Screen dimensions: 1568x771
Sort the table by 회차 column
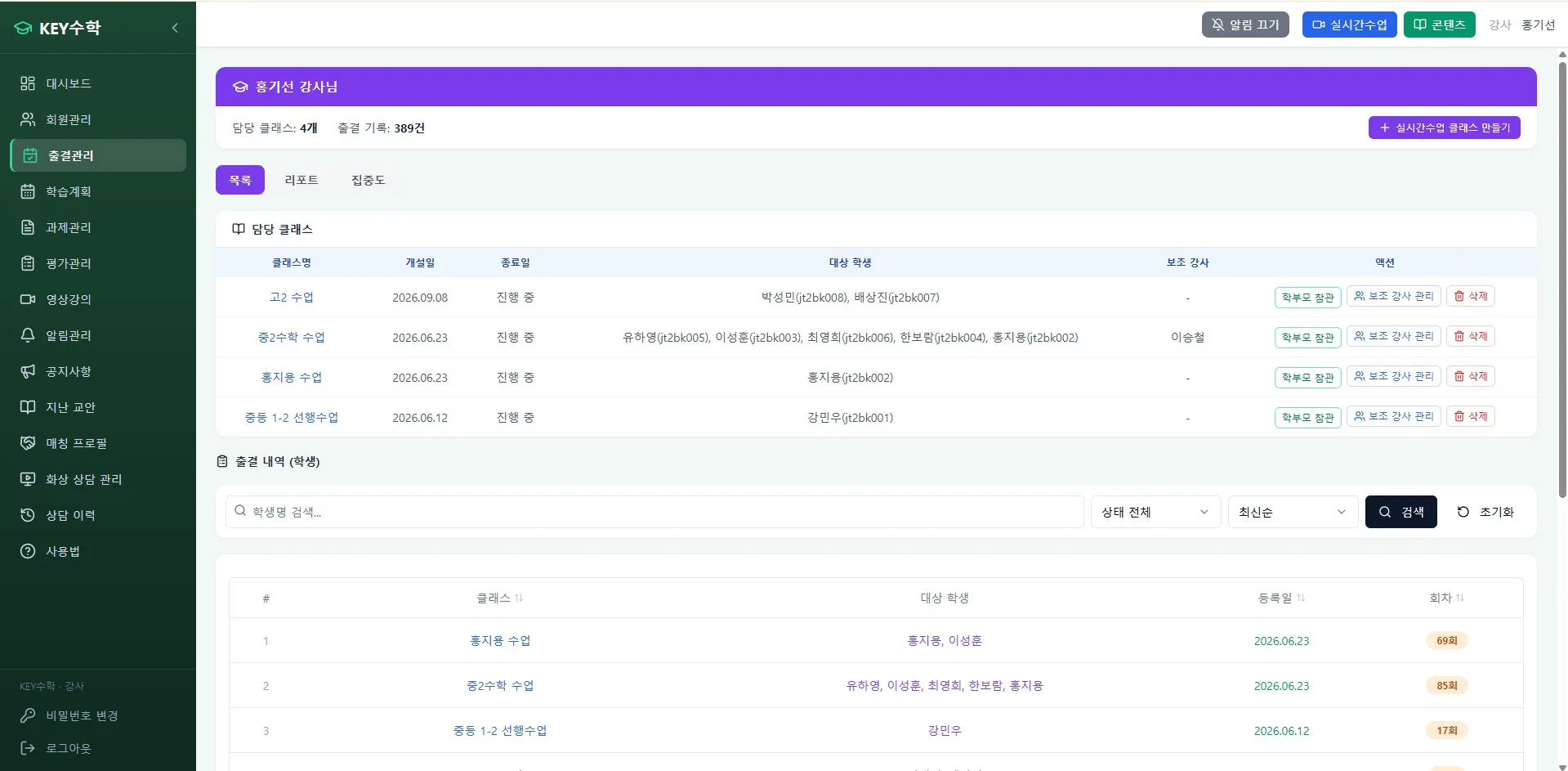point(1447,598)
